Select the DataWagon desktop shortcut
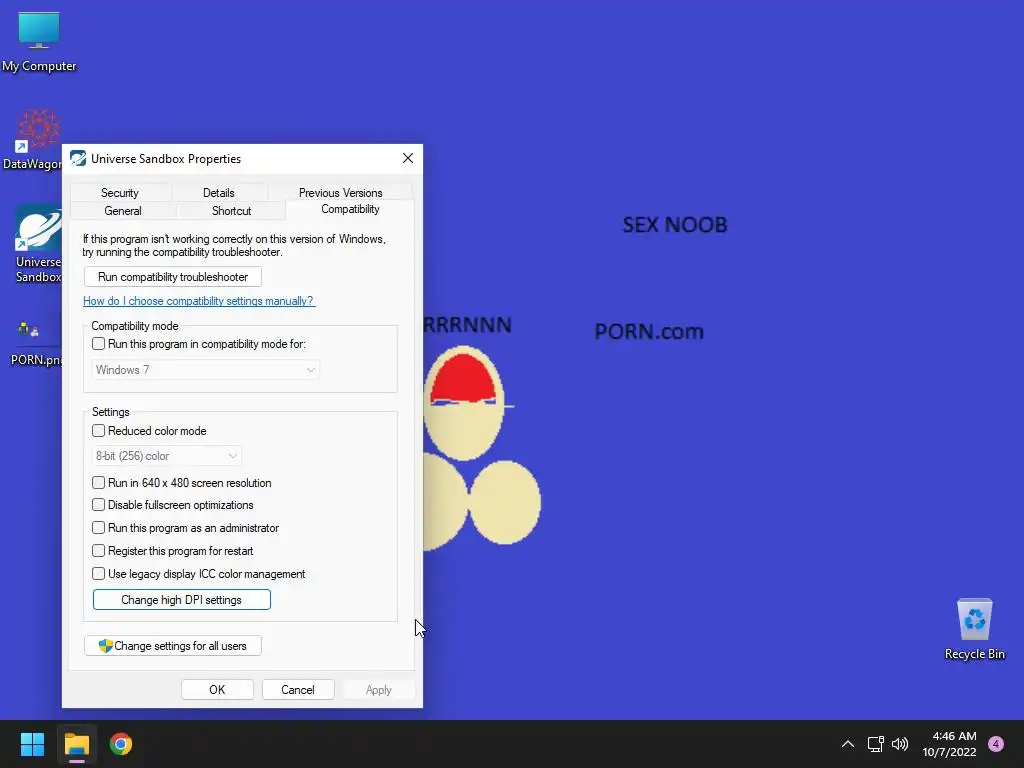This screenshot has width=1024, height=768. pyautogui.click(x=33, y=139)
